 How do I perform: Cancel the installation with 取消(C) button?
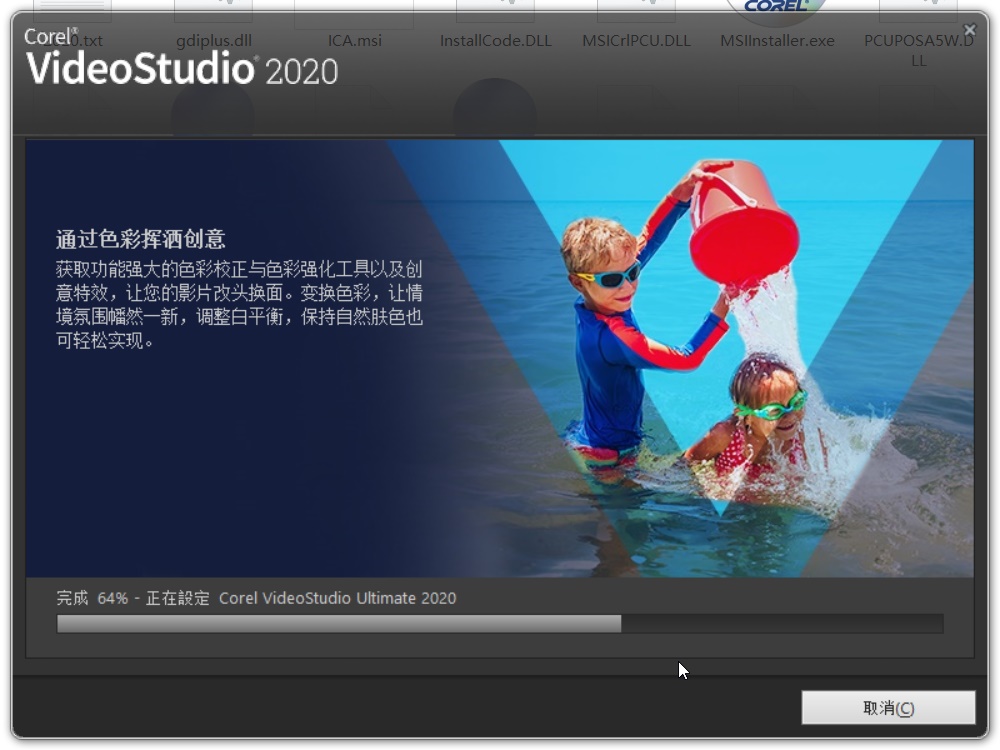click(888, 707)
